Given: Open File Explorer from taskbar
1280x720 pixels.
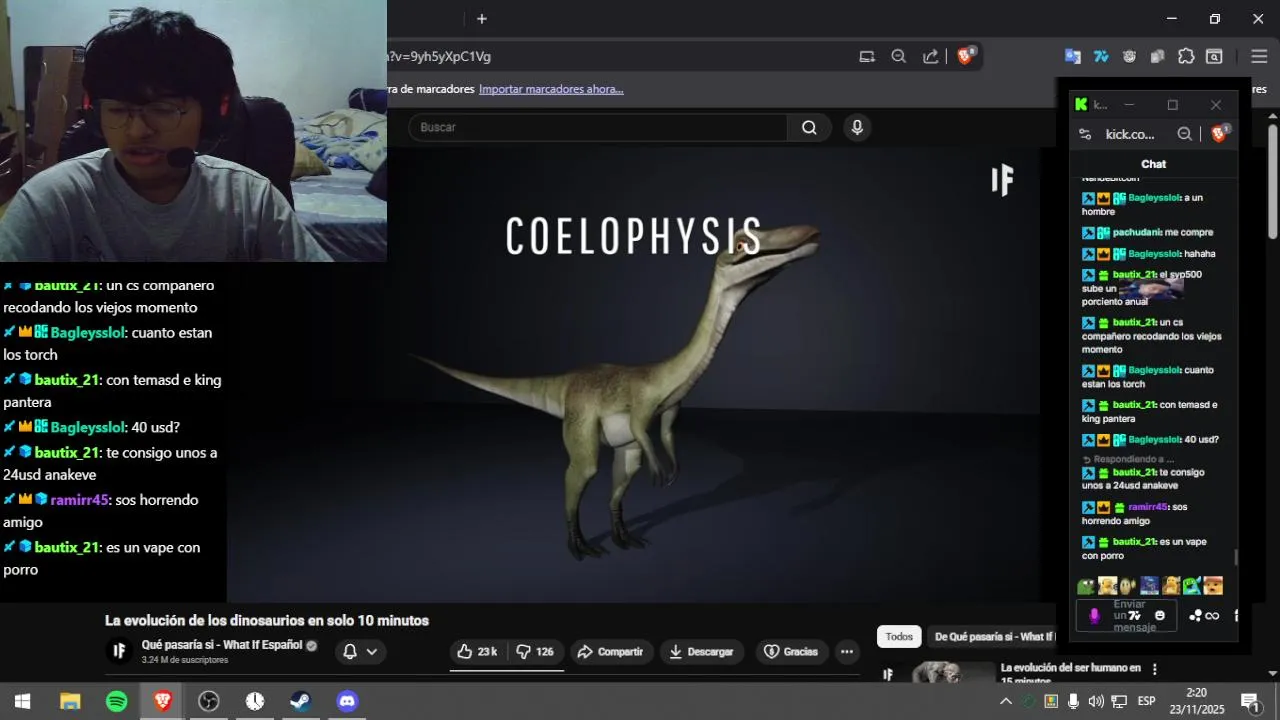Looking at the screenshot, I should click(70, 701).
